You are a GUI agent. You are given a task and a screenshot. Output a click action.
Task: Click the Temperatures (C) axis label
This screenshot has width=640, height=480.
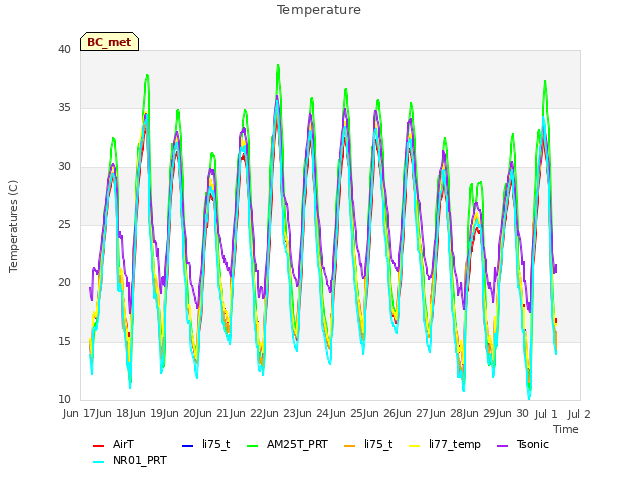click(x=13, y=226)
